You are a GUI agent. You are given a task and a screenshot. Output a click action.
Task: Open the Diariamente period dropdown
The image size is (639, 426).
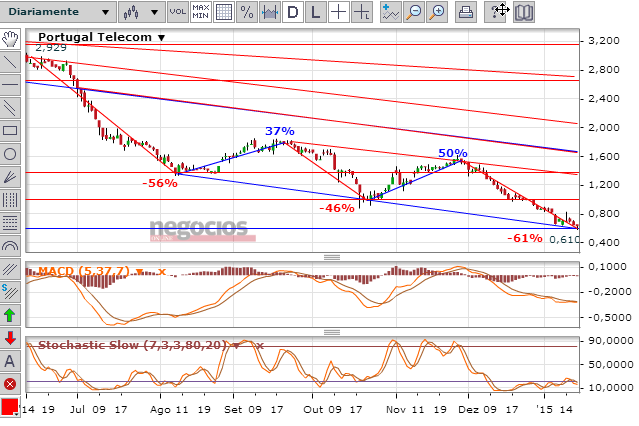[x=58, y=12]
